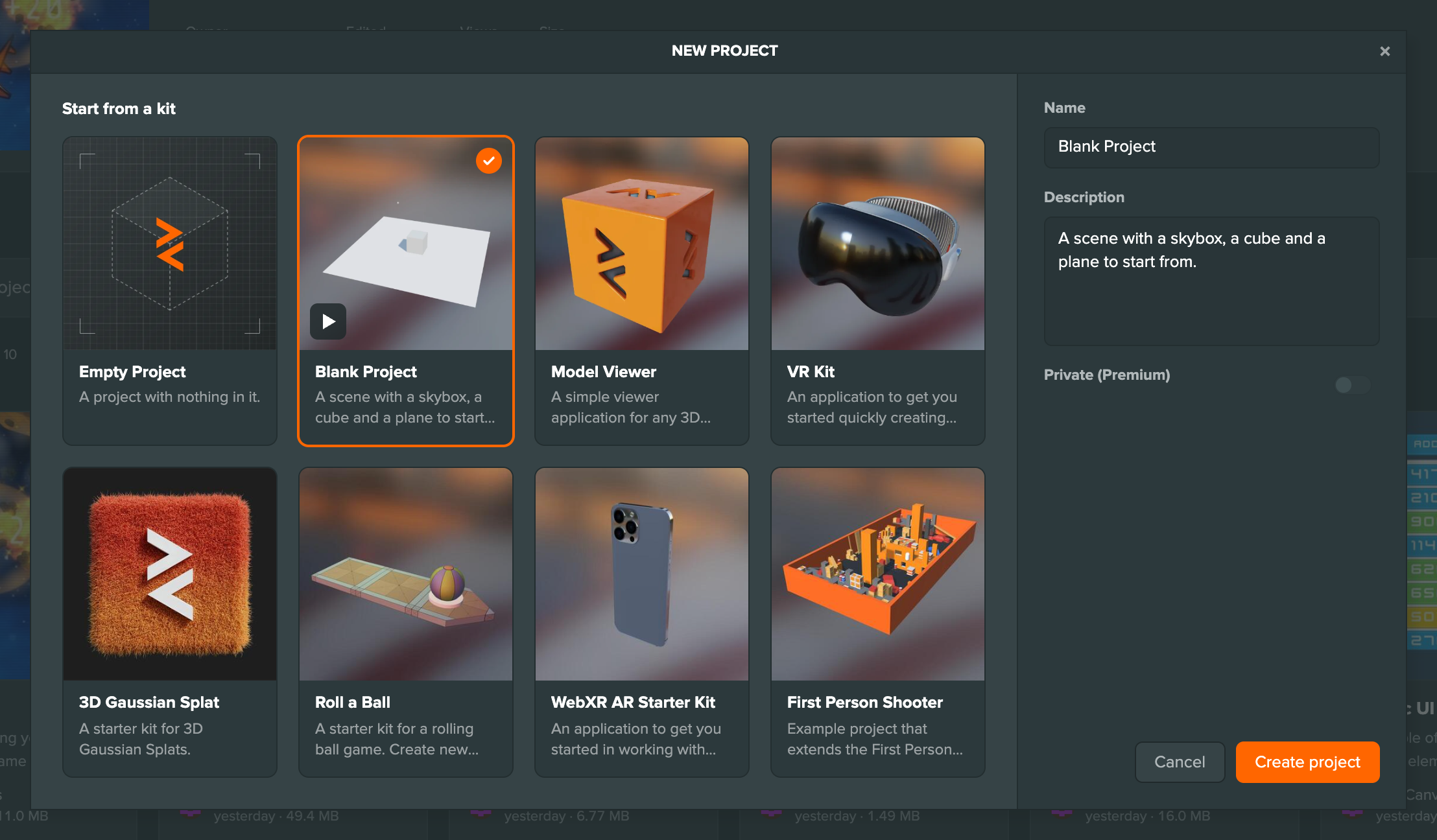Click 'yesterday · 1.49 MB' in background list
Screen dimensions: 1437x840
pyautogui.click(x=857, y=816)
